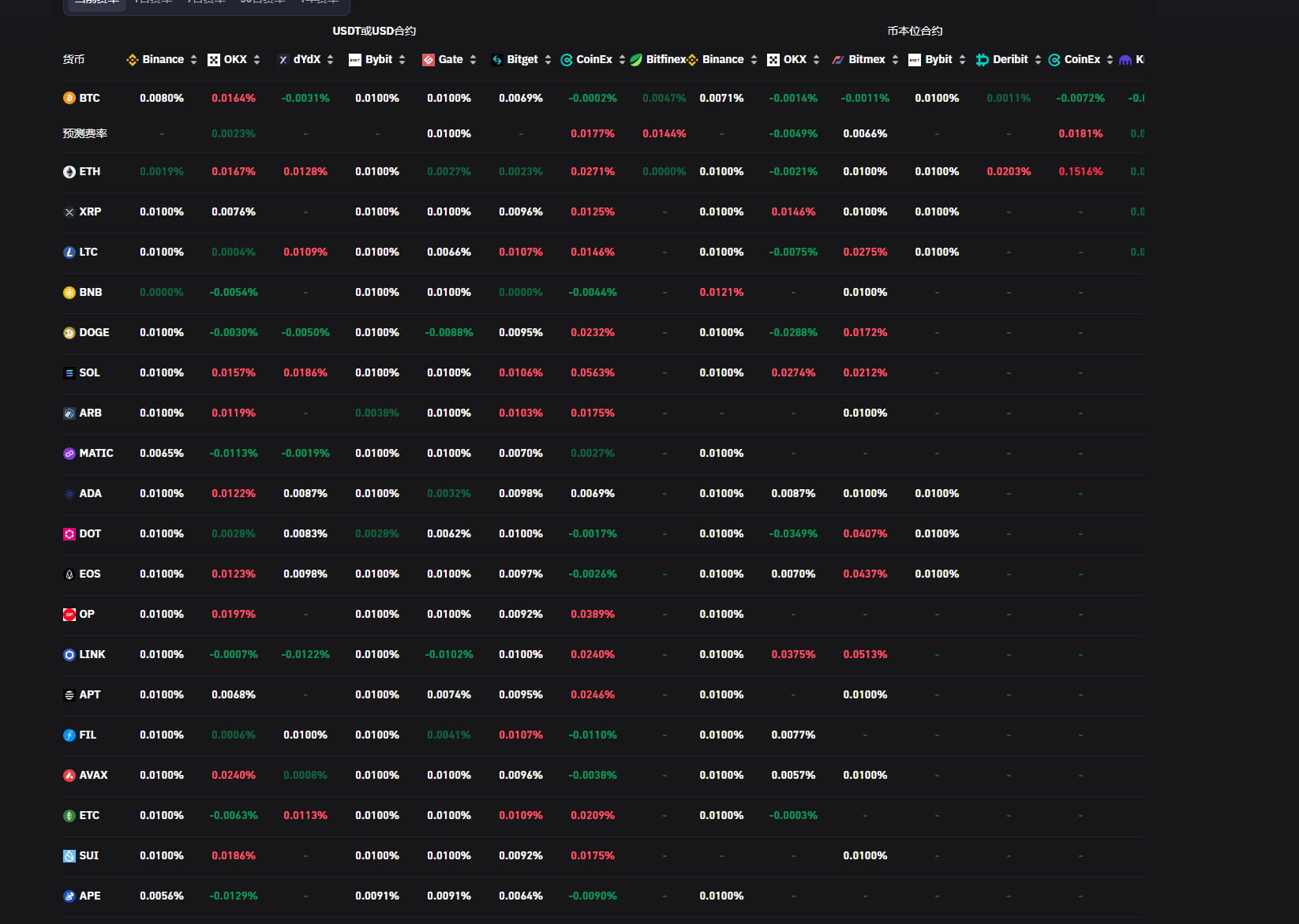Click 0.0389% in the OP row
Viewport: 1299px width, 924px height.
593,614
